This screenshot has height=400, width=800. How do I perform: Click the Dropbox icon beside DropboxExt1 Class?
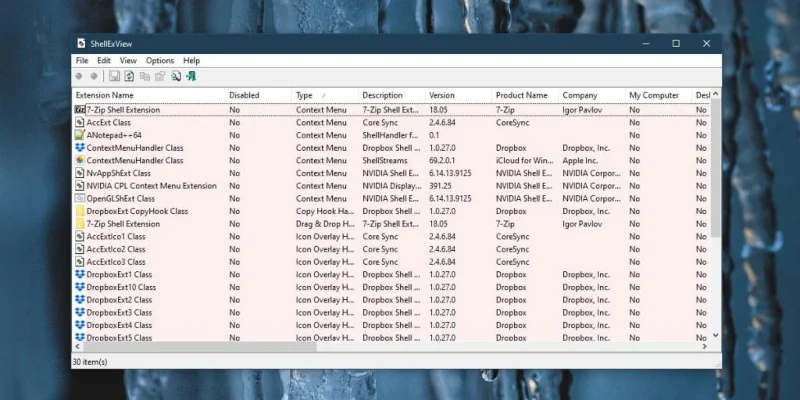80,274
